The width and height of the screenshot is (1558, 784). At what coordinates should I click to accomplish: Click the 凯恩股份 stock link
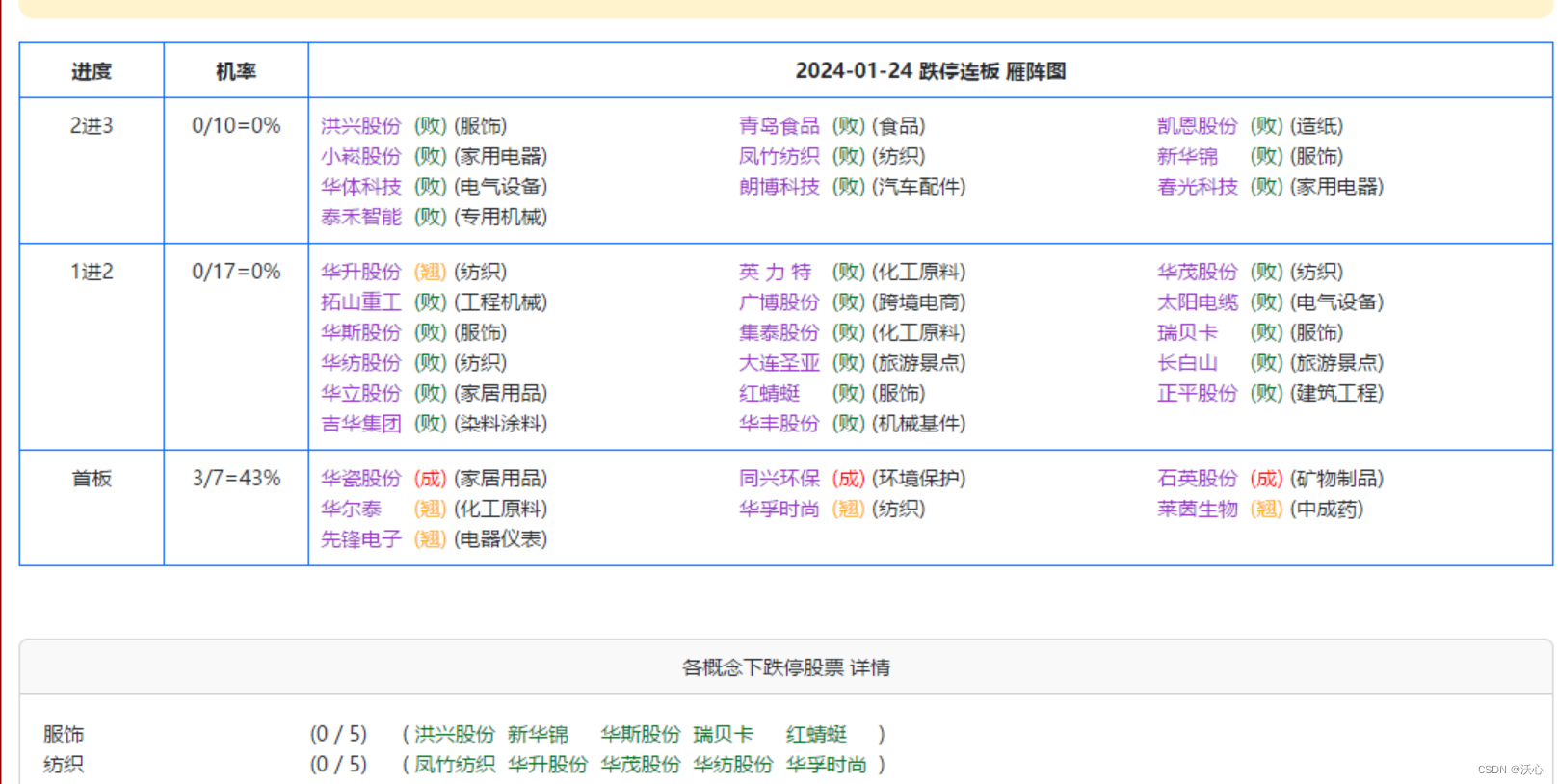tap(1198, 126)
